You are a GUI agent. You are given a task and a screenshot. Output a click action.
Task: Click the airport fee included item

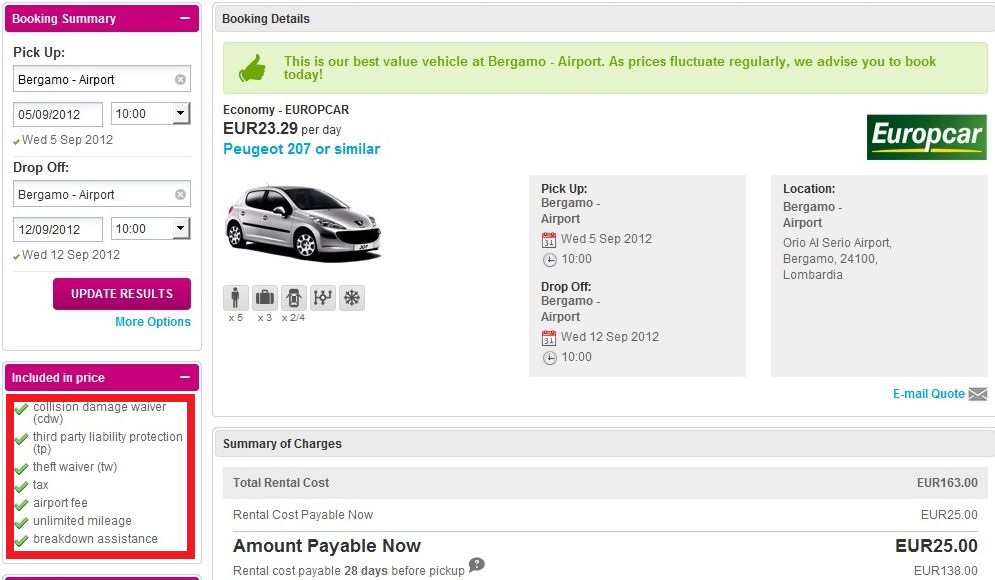(60, 503)
